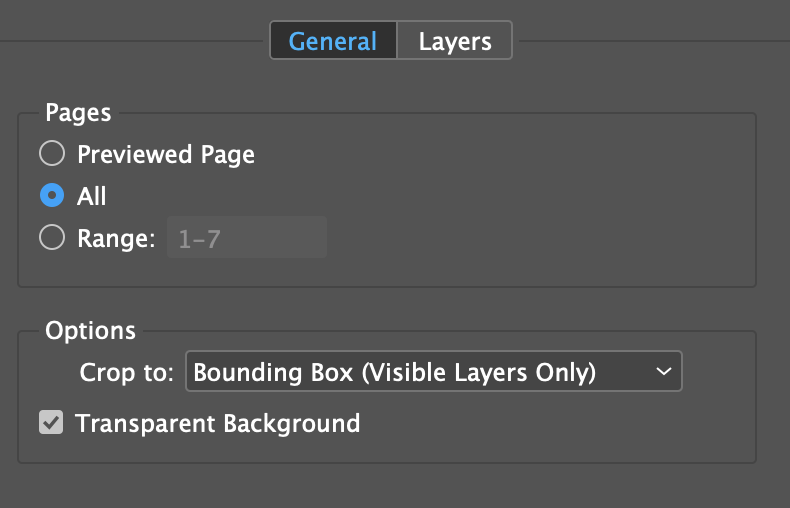
Task: Click the Crop to: label
Action: (126, 373)
